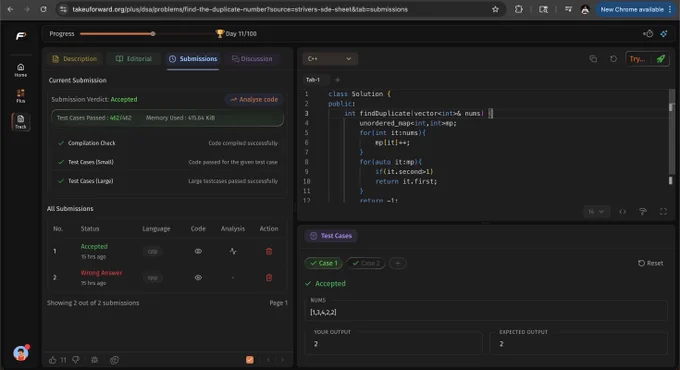Switch to the Editorial tab
The height and width of the screenshot is (370, 680).
click(x=134, y=59)
